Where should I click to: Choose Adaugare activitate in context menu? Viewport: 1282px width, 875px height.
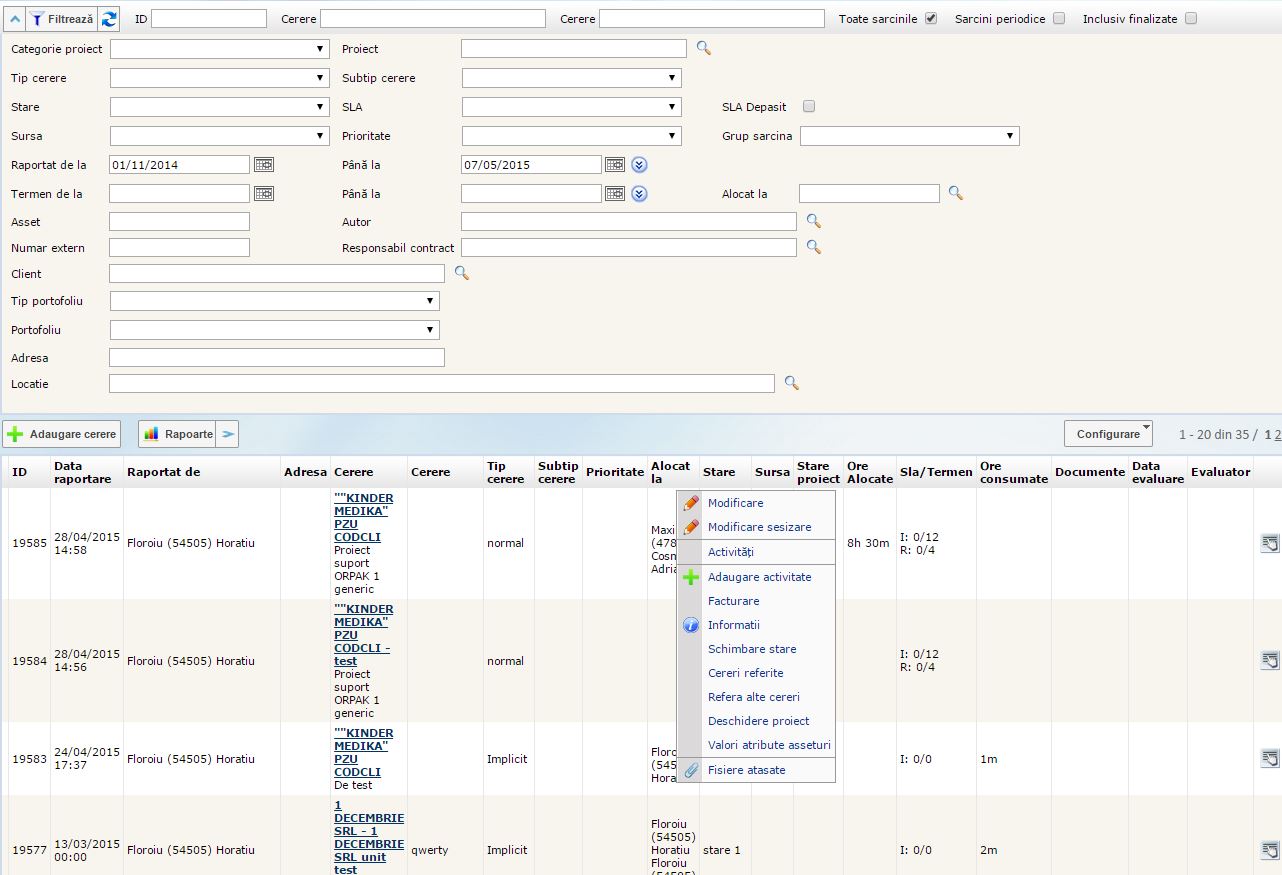[759, 577]
